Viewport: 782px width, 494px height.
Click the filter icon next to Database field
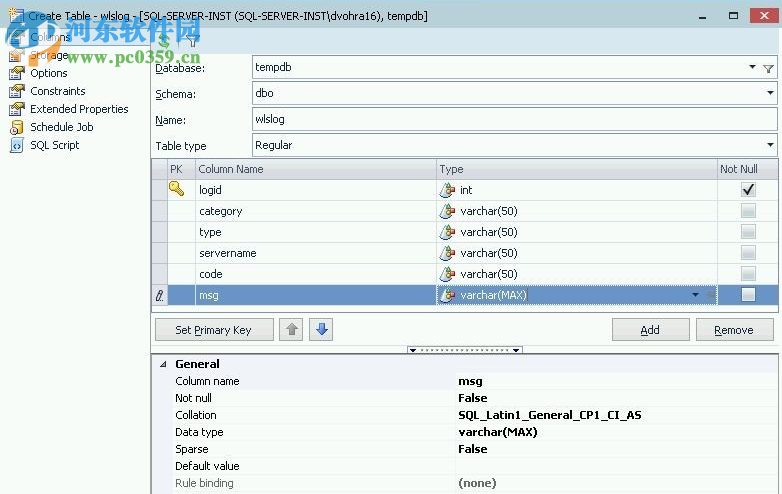coord(769,68)
